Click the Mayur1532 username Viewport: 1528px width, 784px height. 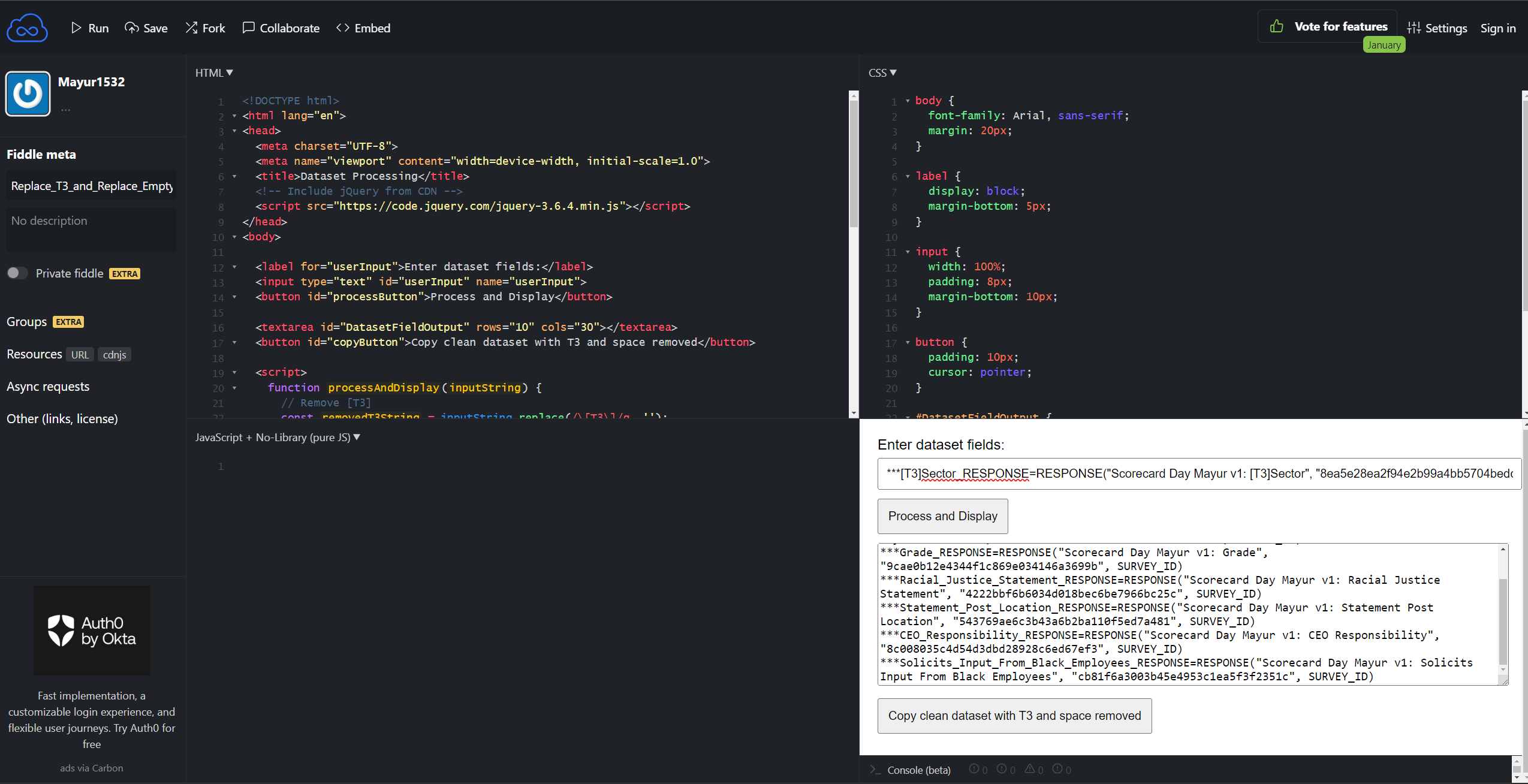pos(91,82)
